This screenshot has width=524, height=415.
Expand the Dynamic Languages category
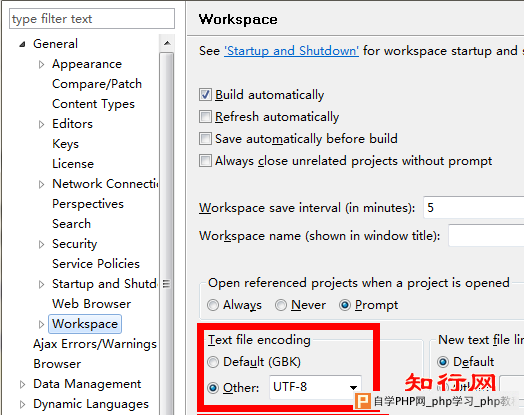coord(22,404)
